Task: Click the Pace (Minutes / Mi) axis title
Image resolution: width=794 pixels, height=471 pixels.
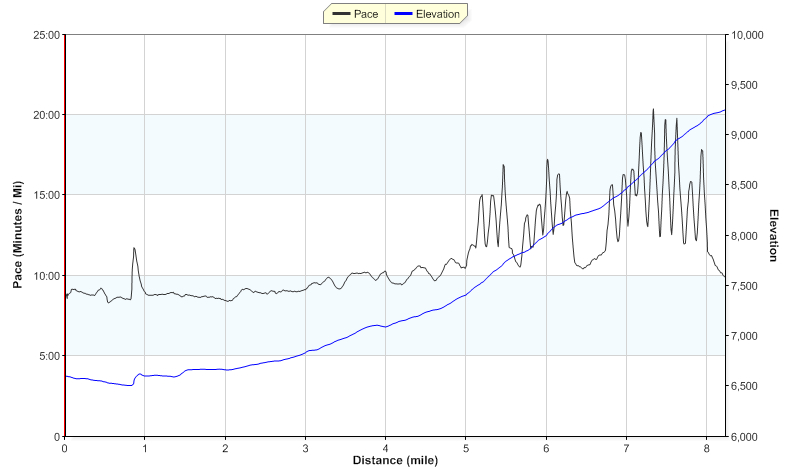Action: (18, 234)
